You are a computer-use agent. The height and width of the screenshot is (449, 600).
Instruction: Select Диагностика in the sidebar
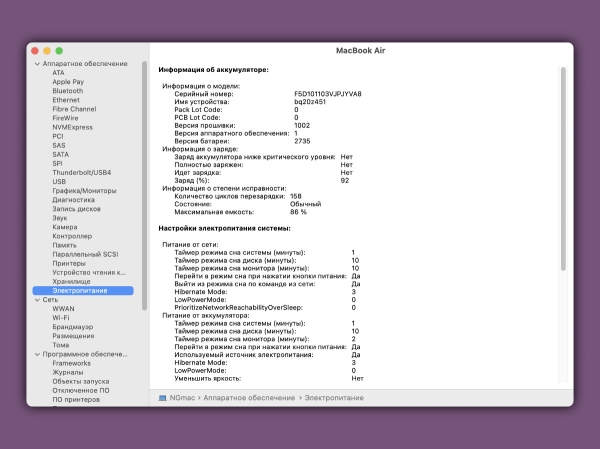pyautogui.click(x=73, y=200)
